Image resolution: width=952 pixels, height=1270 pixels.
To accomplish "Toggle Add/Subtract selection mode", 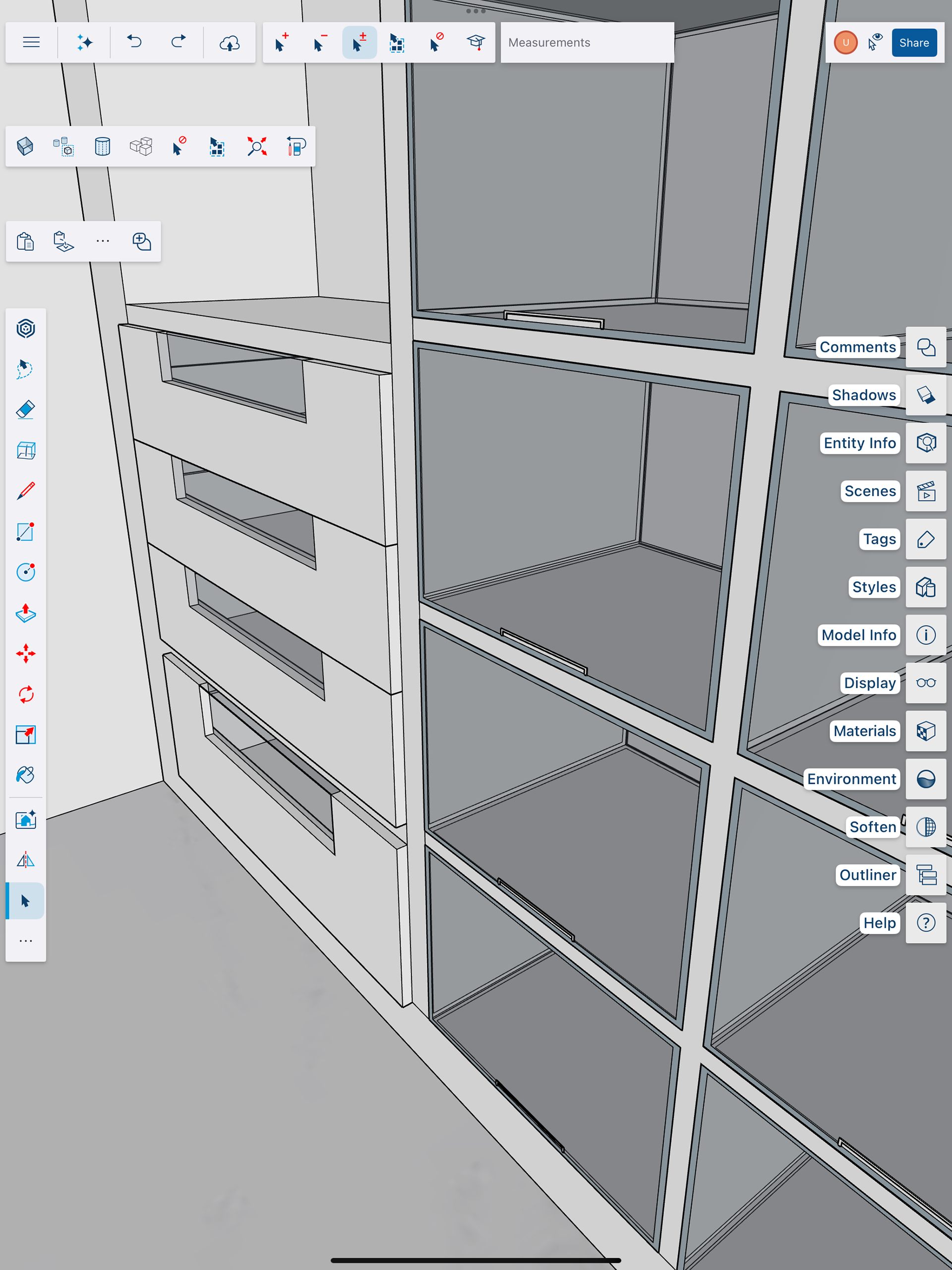I will click(359, 43).
